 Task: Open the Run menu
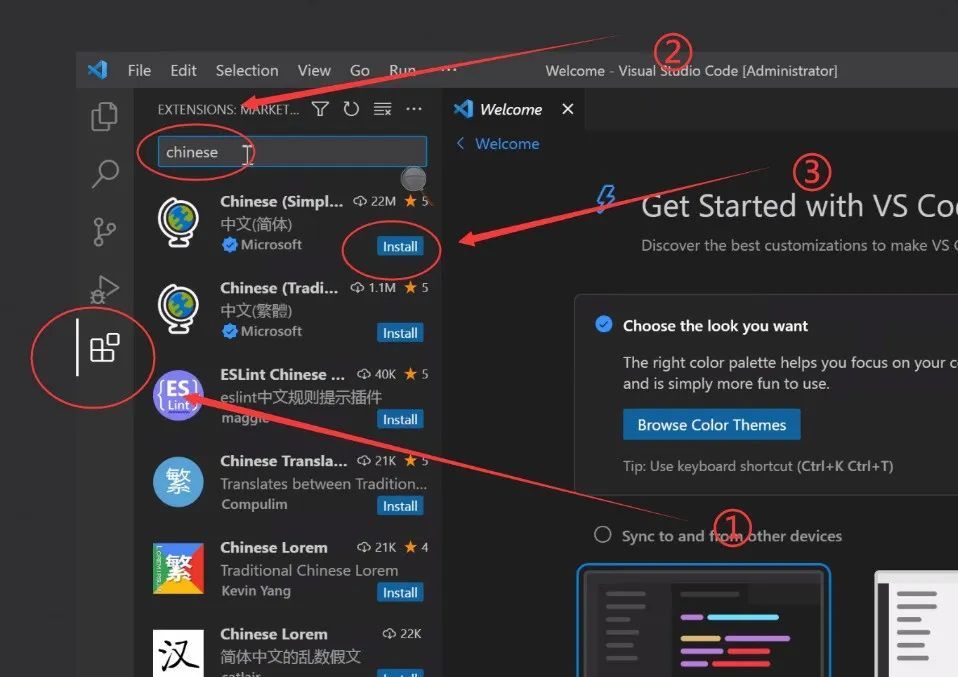[402, 71]
